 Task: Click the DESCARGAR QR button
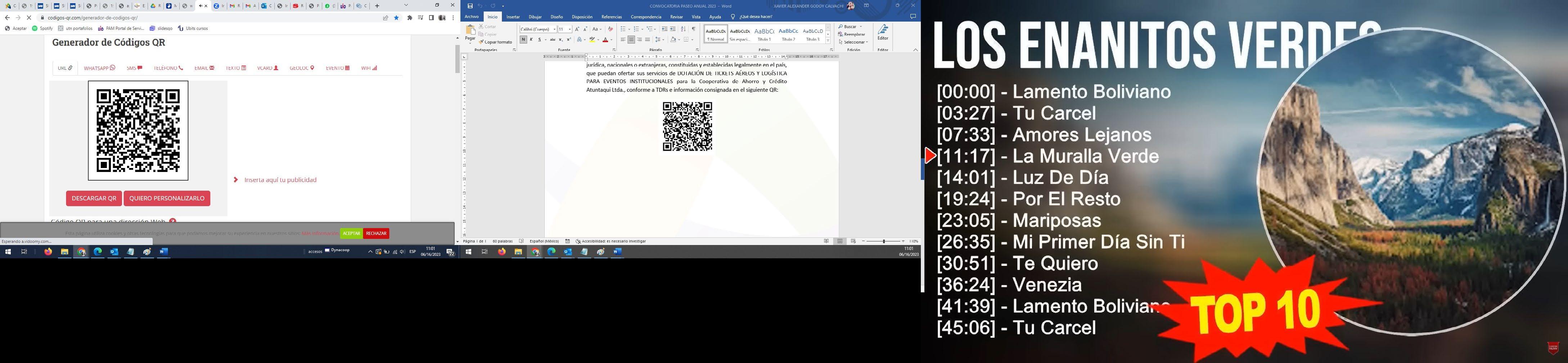(94, 198)
